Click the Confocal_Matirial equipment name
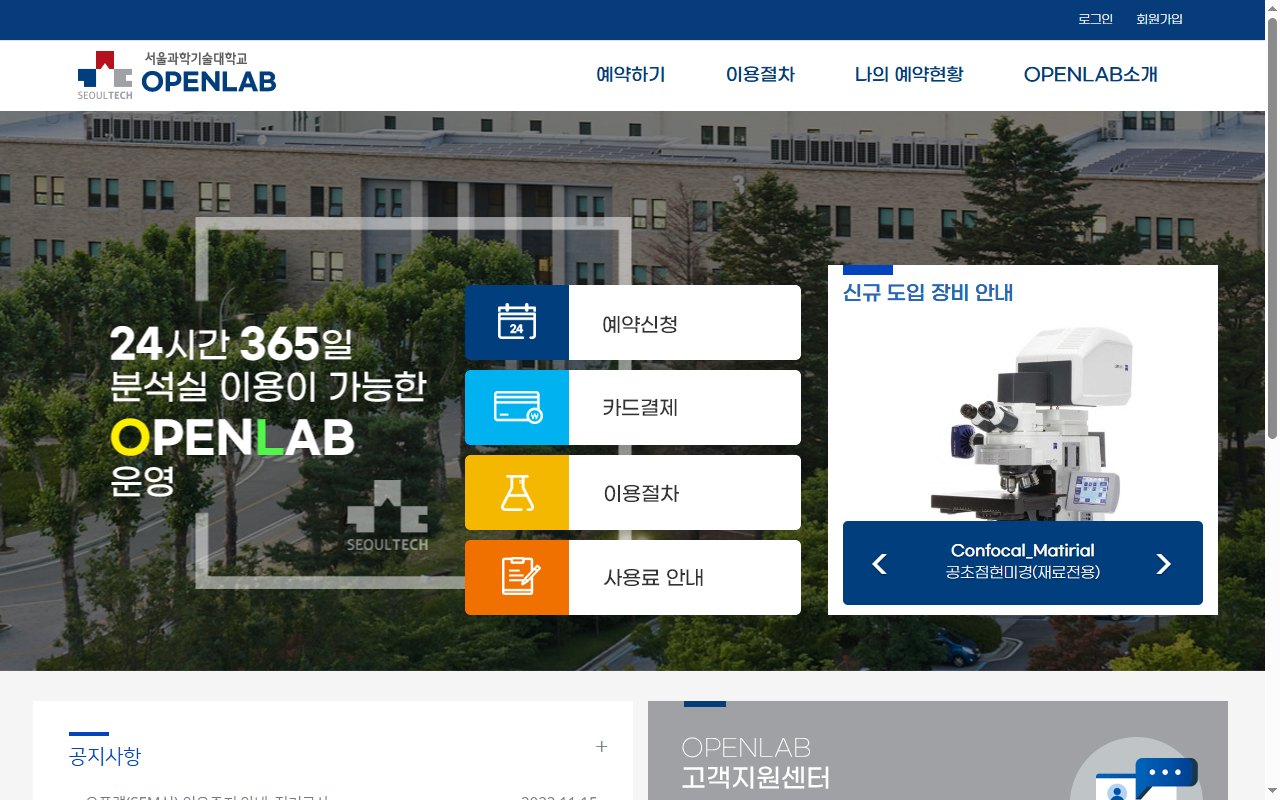The image size is (1280, 800). pyautogui.click(x=1022, y=550)
